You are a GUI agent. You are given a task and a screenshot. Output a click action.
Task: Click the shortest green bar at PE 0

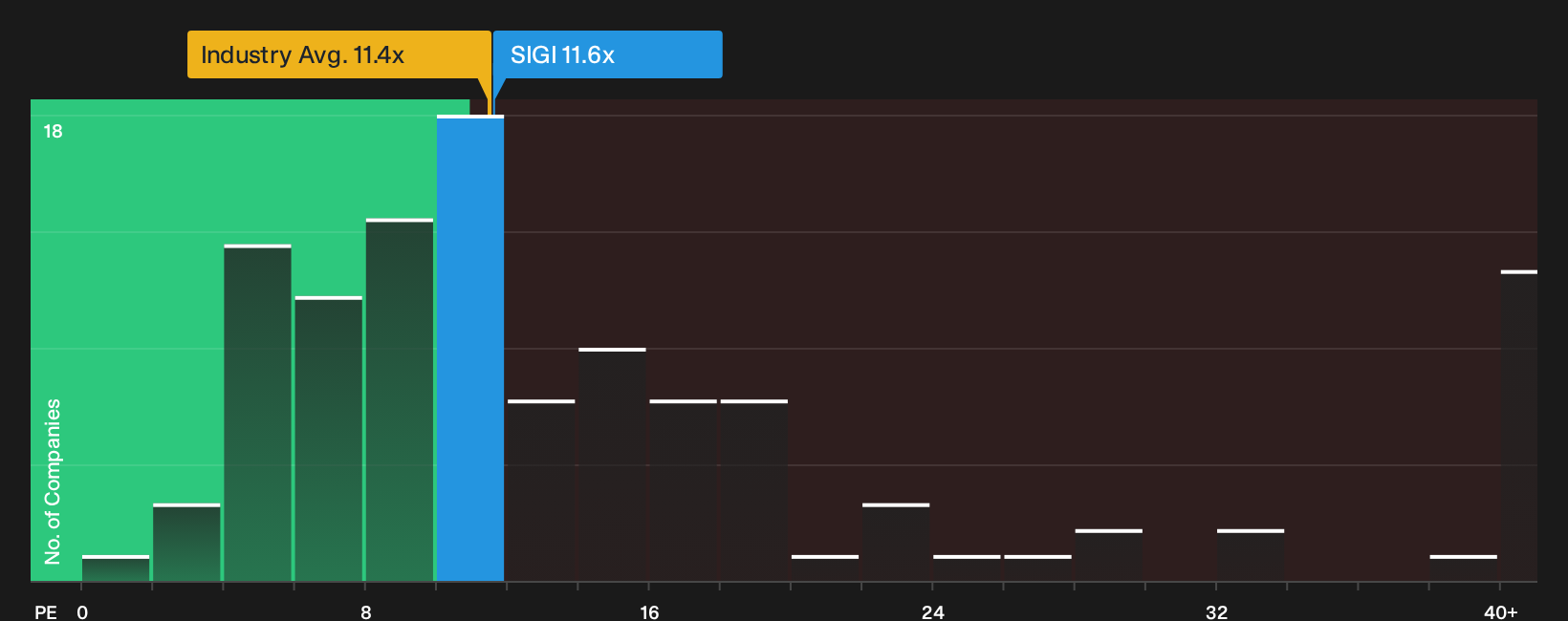point(116,568)
